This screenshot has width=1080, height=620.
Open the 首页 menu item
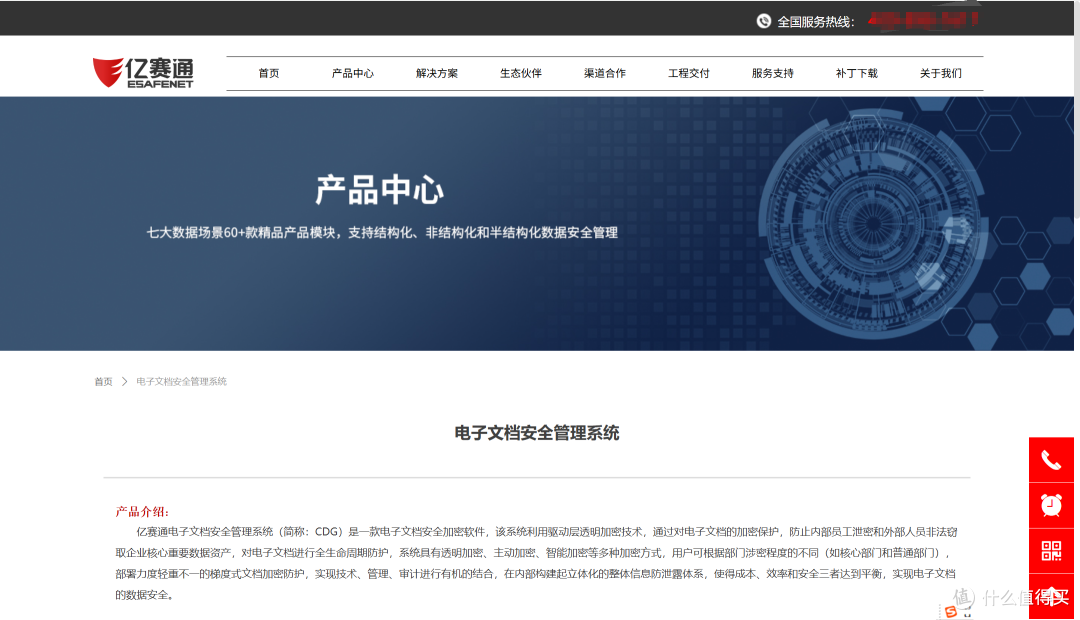[x=269, y=73]
